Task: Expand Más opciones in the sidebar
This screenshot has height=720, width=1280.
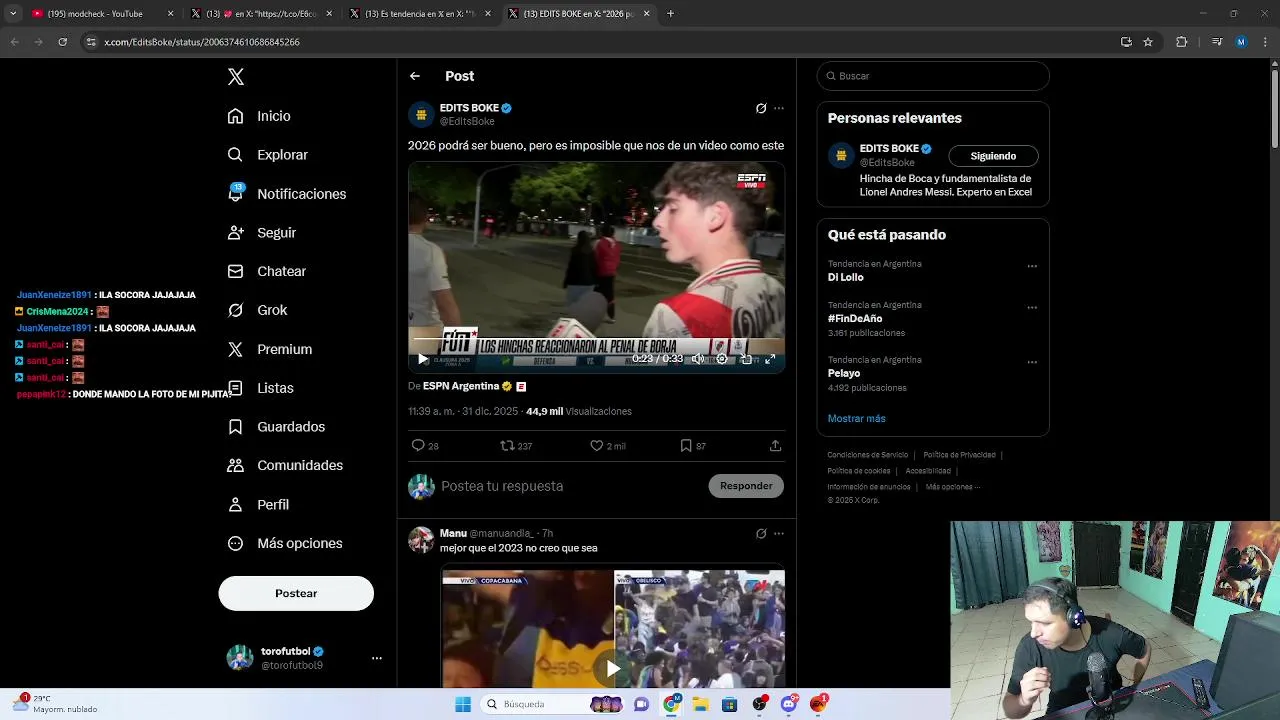Action: click(x=285, y=543)
